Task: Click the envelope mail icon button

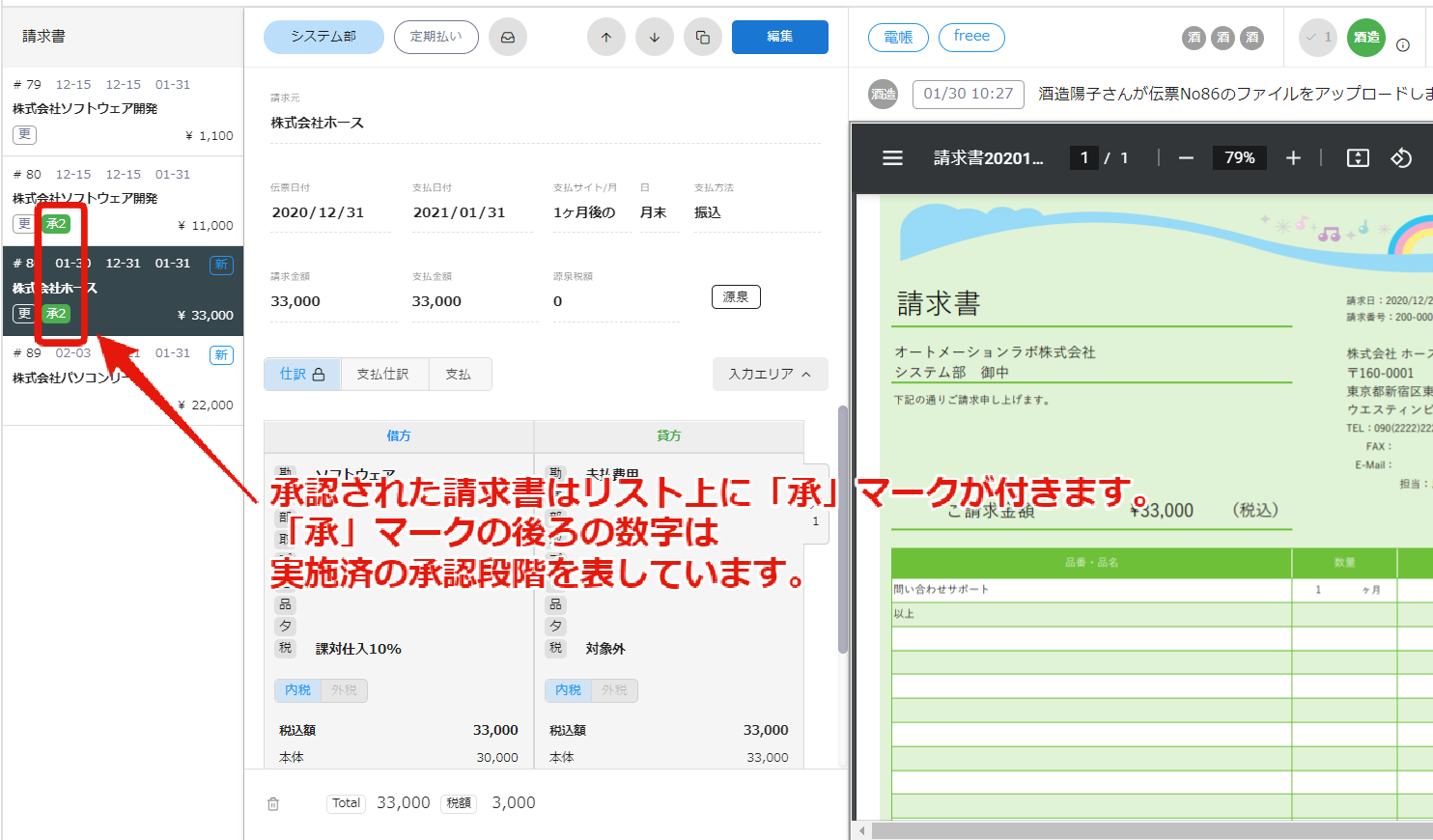Action: (x=508, y=38)
